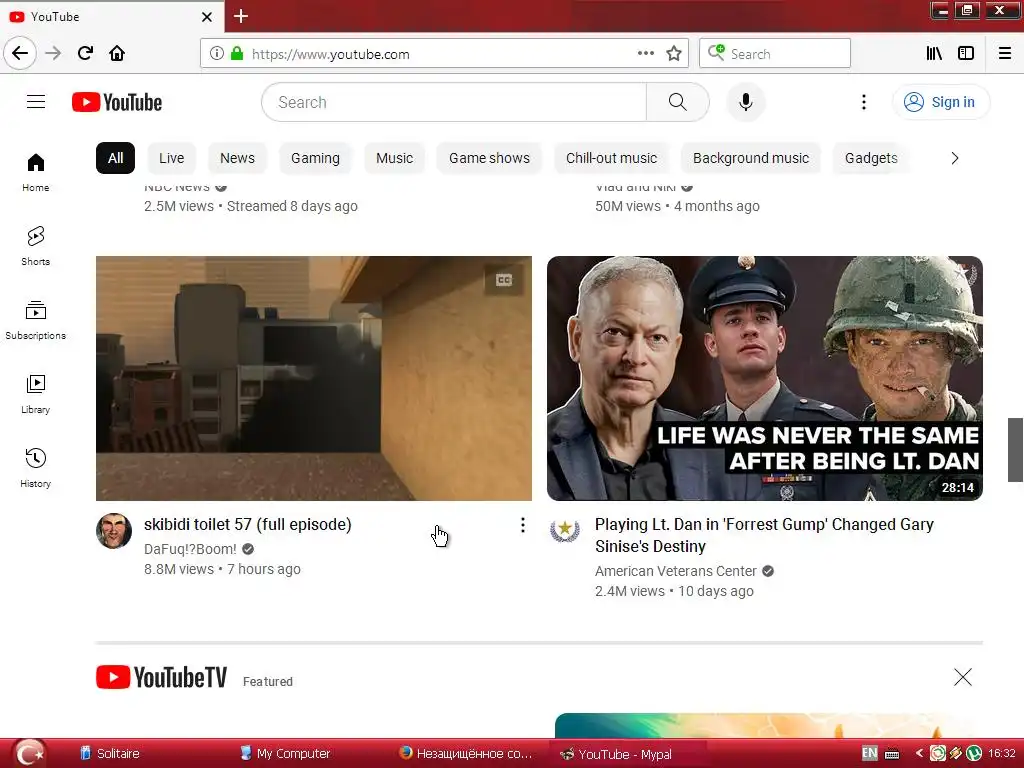The height and width of the screenshot is (768, 1024).
Task: Click the browser toolbar Search box
Action: coord(775,54)
